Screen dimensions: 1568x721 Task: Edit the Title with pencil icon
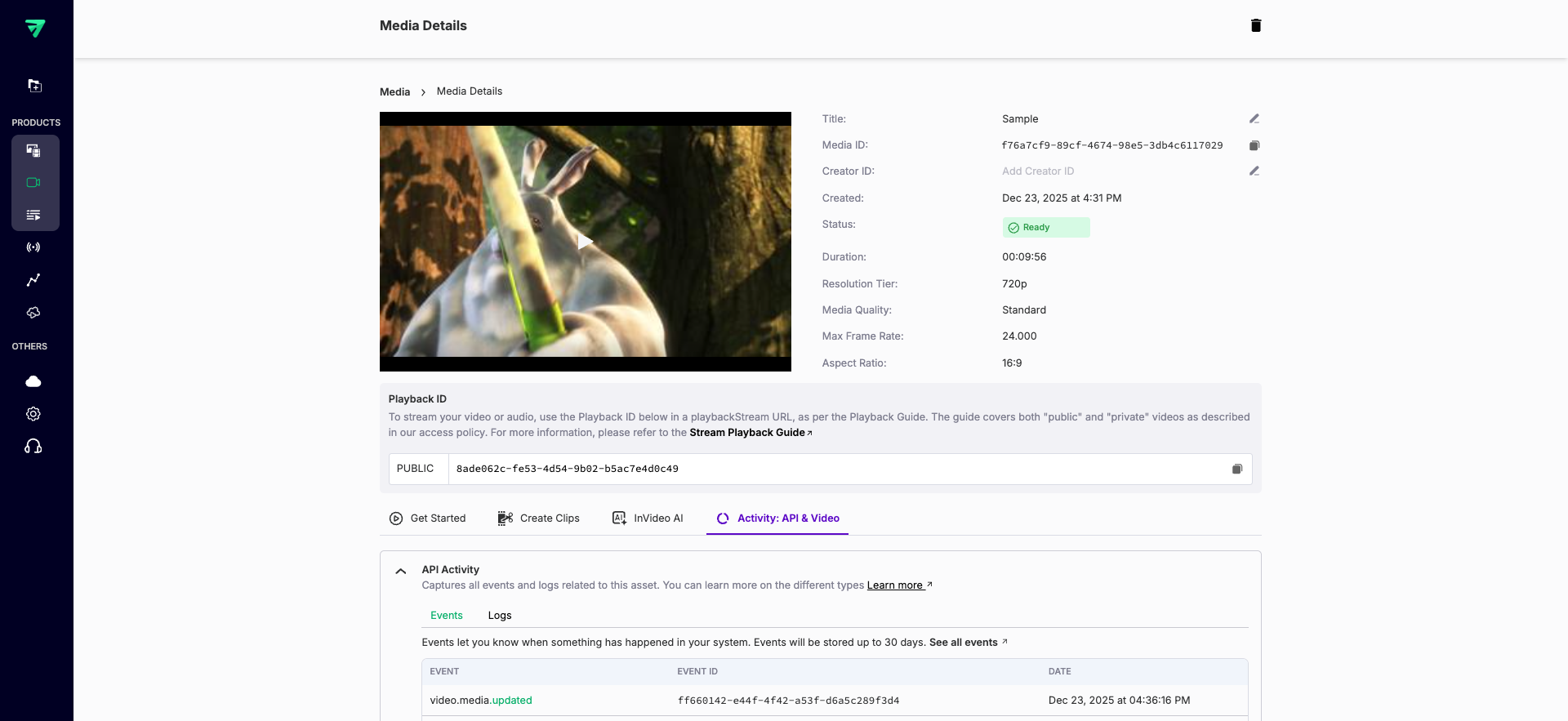pos(1254,119)
